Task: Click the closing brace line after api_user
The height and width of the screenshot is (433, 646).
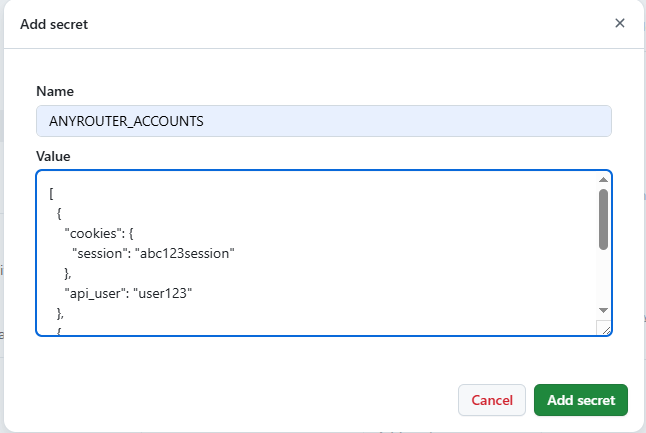Action: tap(60, 314)
